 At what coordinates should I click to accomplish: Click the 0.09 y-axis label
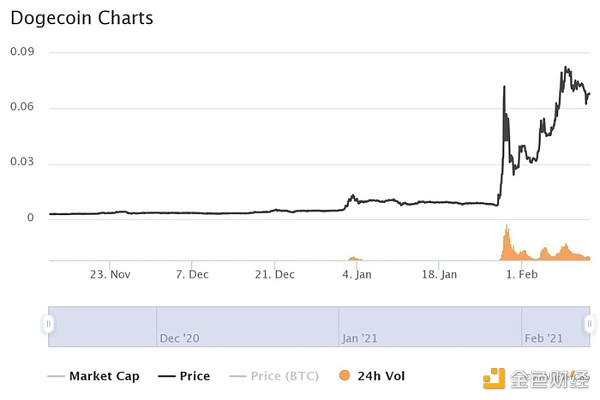point(22,52)
